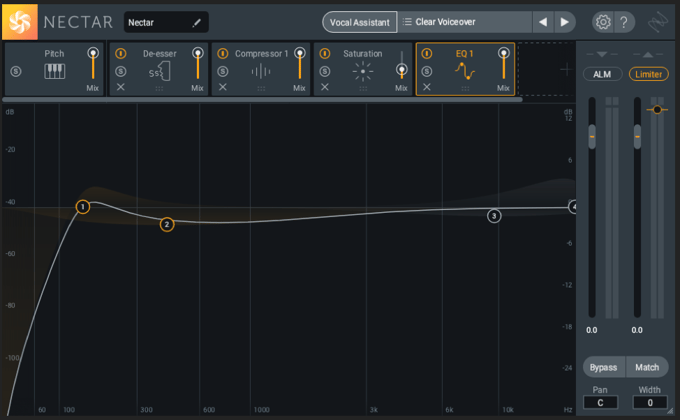Click the input meter down-arrow icon
This screenshot has height=420, width=680.
coord(602,54)
